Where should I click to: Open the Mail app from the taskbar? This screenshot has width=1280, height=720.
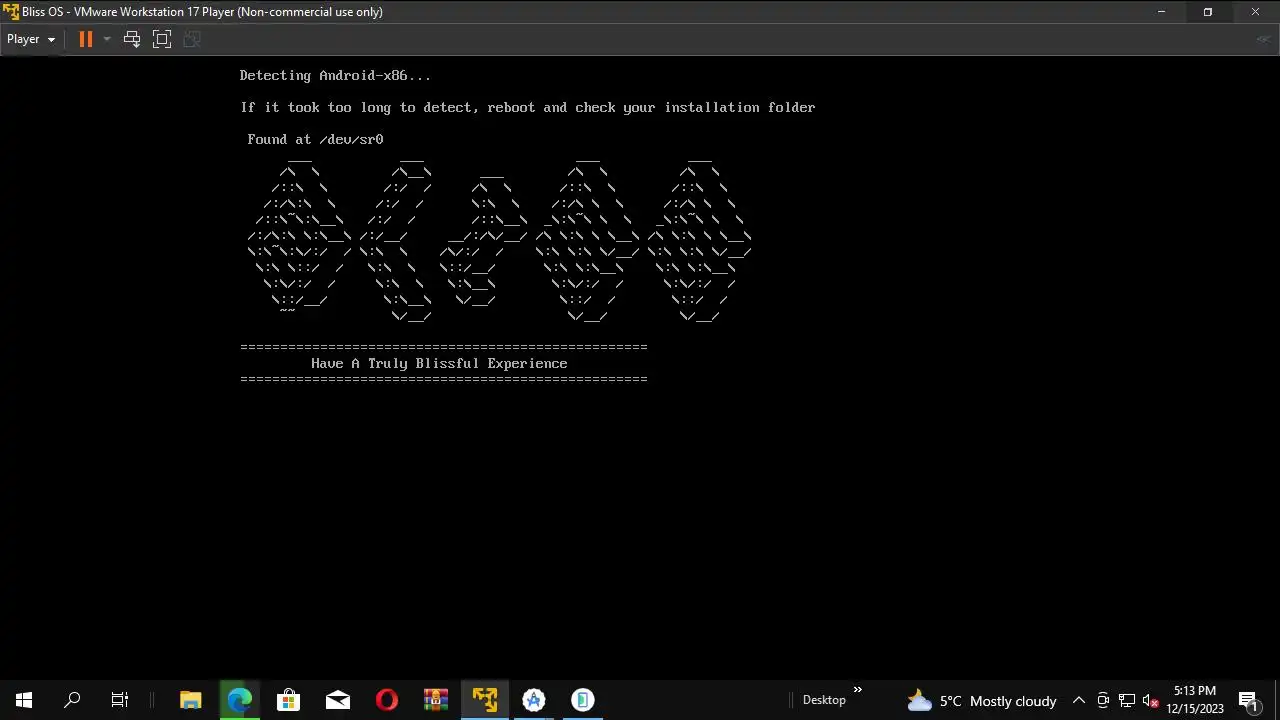coord(337,700)
